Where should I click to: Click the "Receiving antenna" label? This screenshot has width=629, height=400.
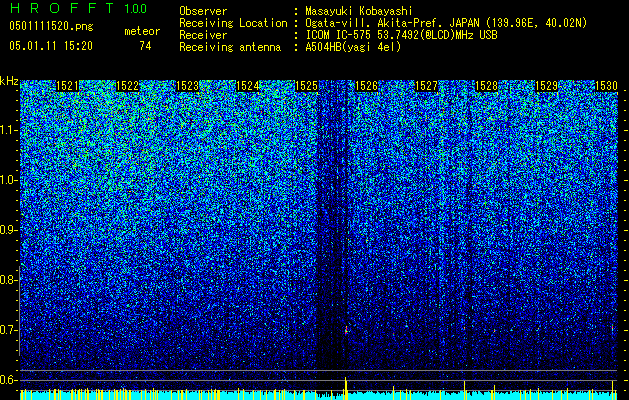tap(230, 47)
